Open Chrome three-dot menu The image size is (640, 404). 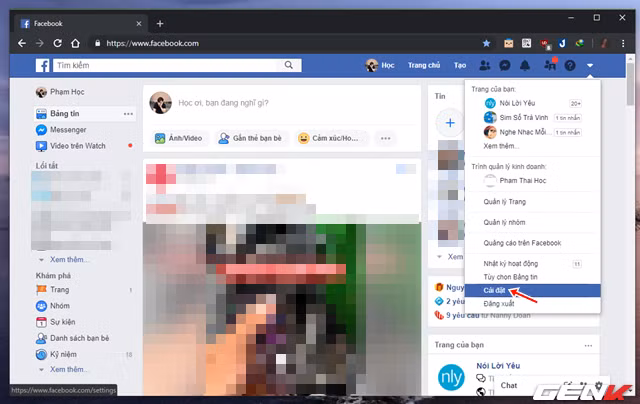623,43
